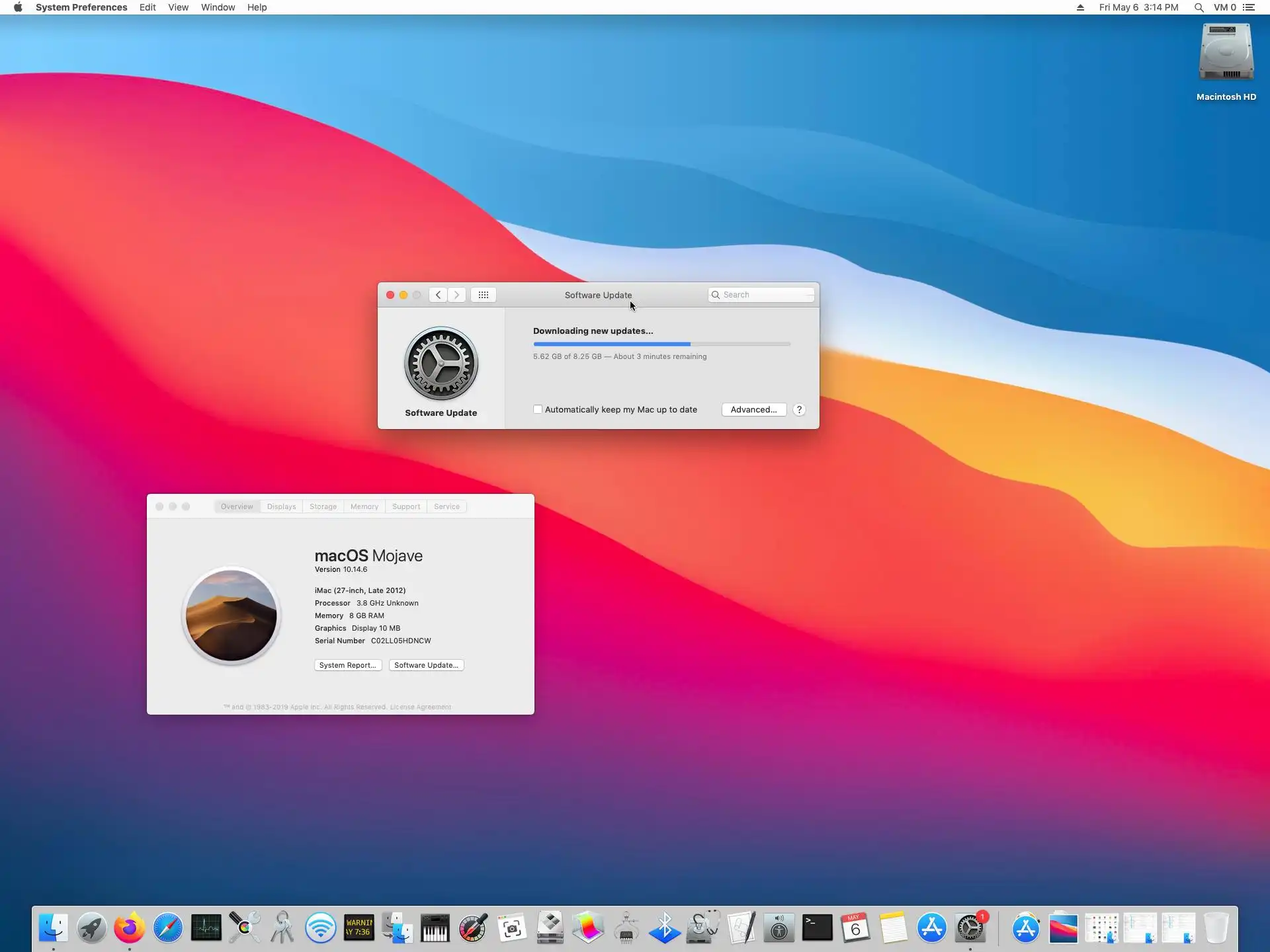
Task: Open Firefox from the Dock
Action: pos(130,928)
